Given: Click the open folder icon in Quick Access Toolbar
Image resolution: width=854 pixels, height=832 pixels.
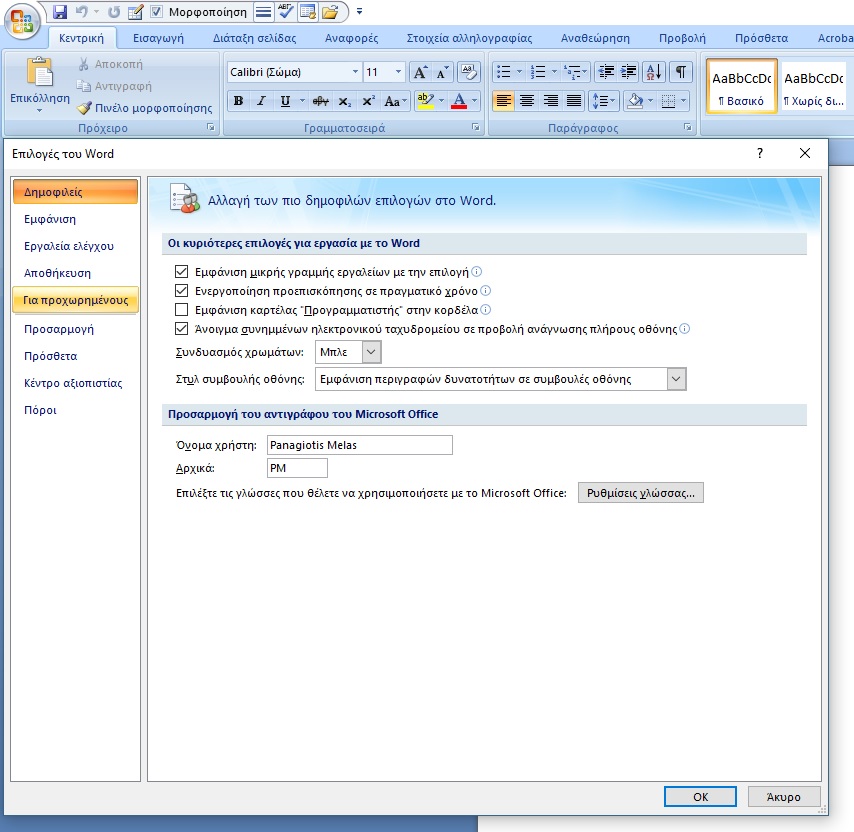Looking at the screenshot, I should coord(330,11).
